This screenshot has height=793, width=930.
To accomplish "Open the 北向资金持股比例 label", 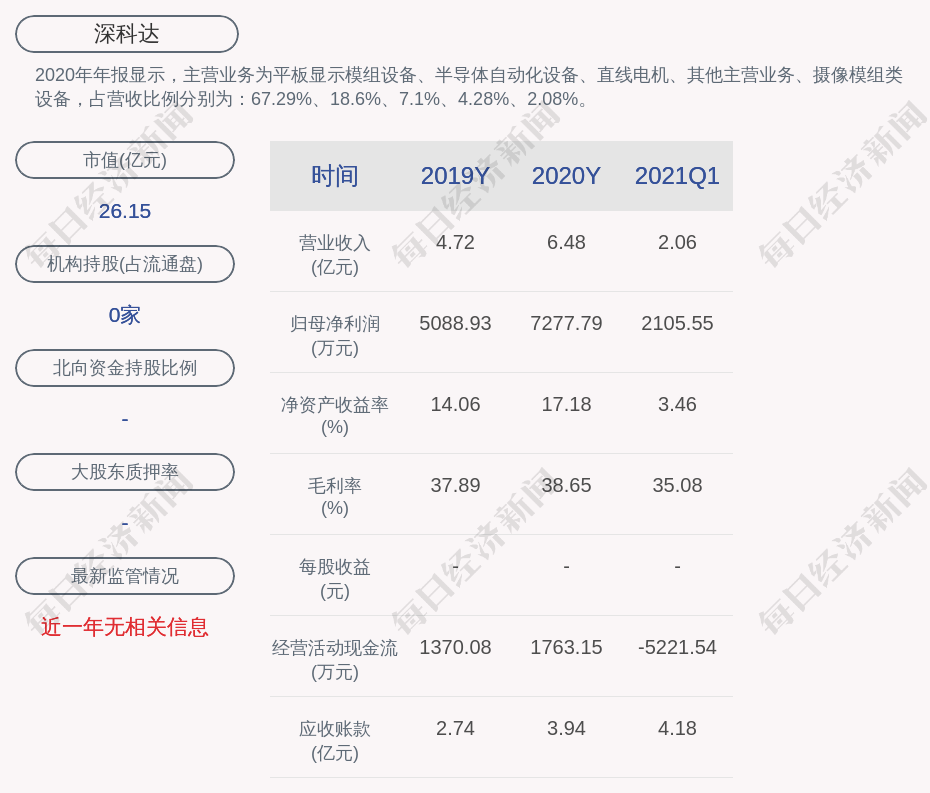I will (x=125, y=368).
